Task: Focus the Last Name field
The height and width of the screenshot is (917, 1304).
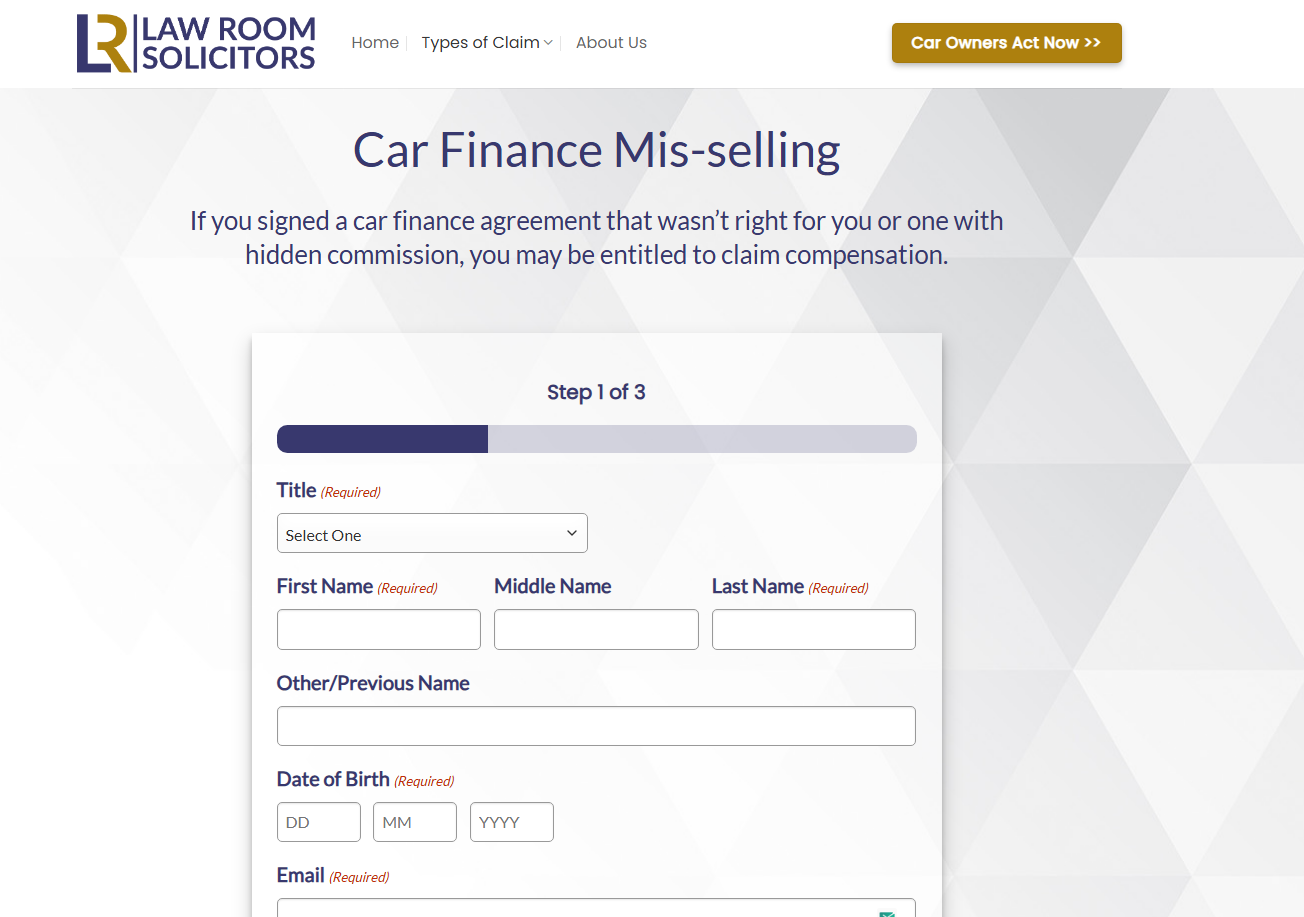Action: pyautogui.click(x=813, y=630)
